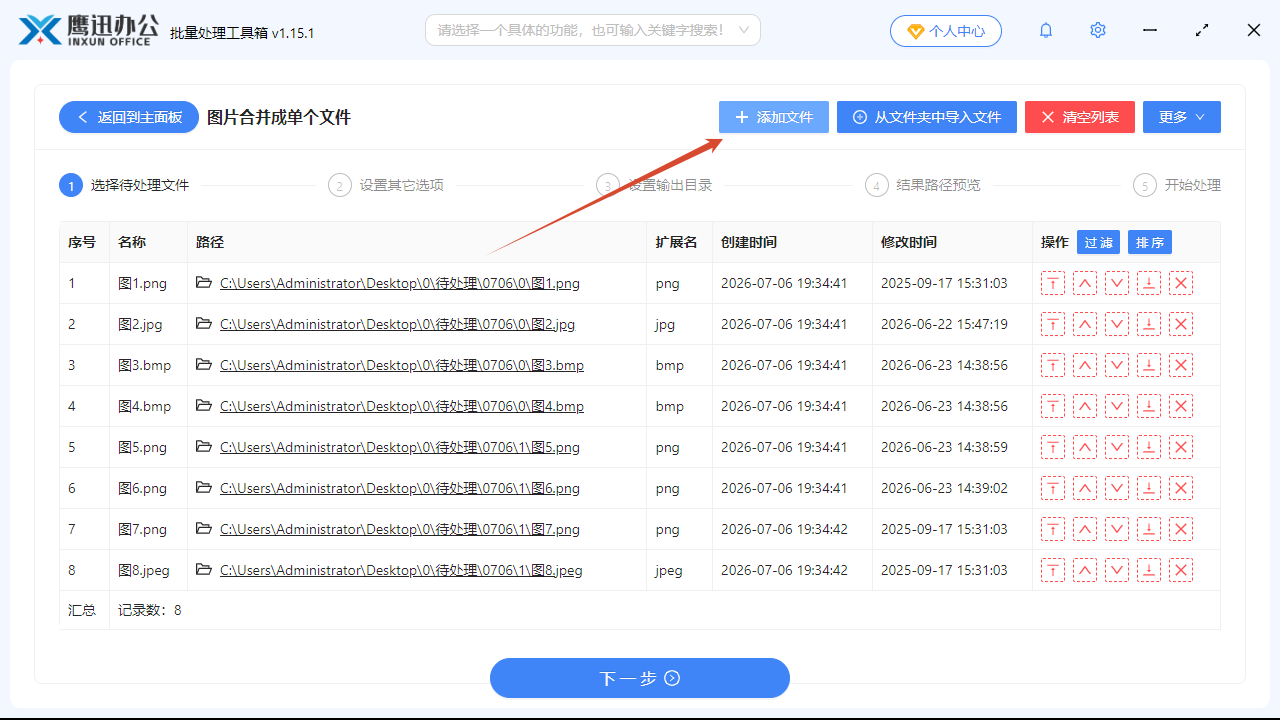This screenshot has width=1280, height=720.
Task: Open path link for 图8.jpeg
Action: point(401,570)
